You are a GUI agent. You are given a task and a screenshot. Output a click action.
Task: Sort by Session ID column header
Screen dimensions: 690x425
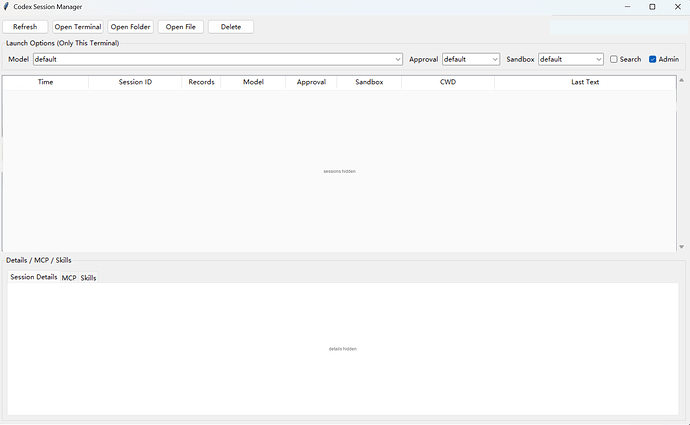pos(135,82)
